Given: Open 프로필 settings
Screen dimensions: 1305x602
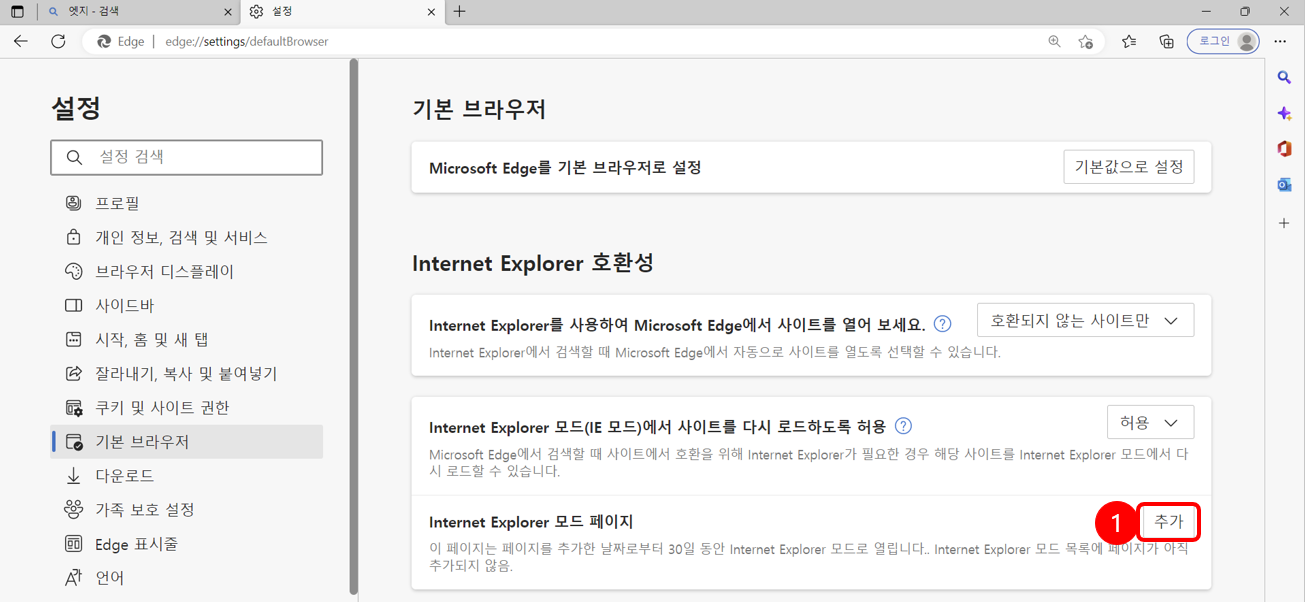Looking at the screenshot, I should coord(187,203).
